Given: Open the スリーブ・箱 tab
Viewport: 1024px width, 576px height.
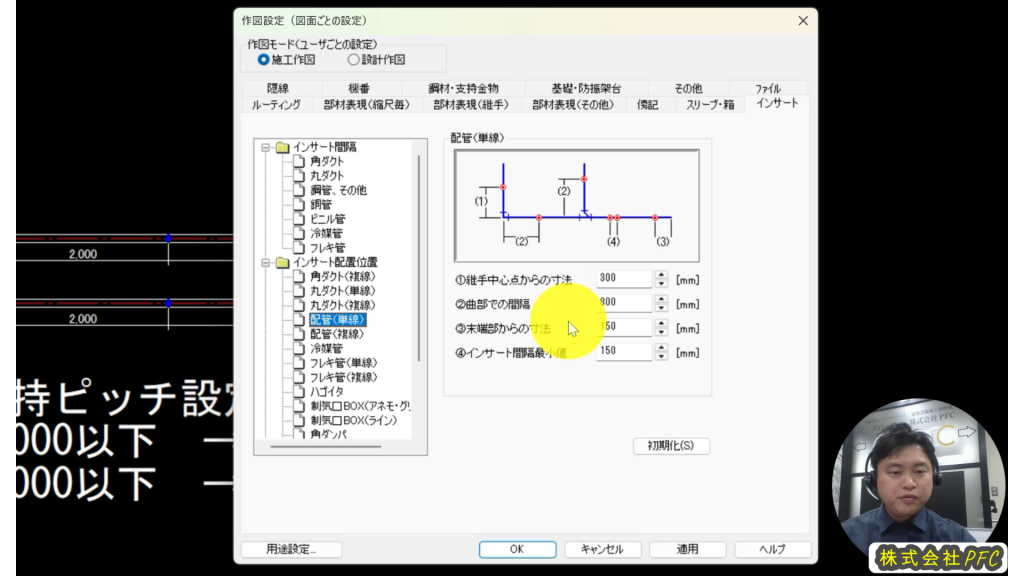Looking at the screenshot, I should tap(710, 104).
